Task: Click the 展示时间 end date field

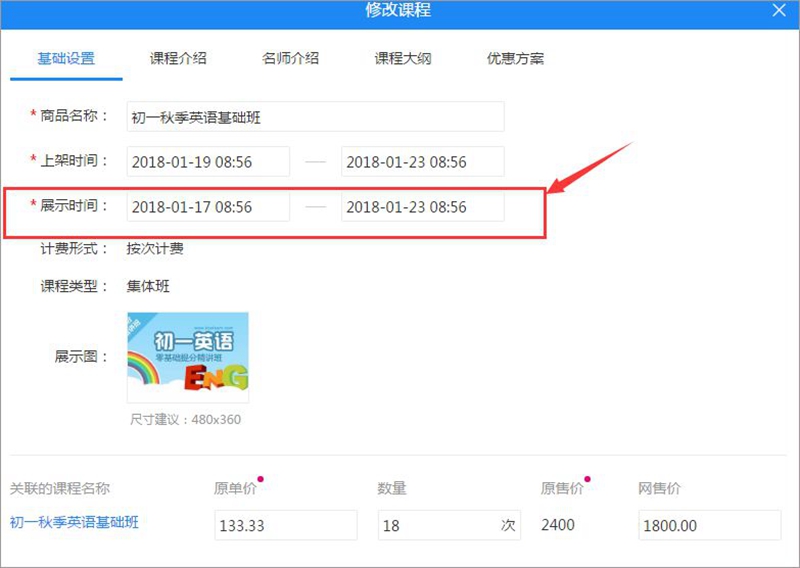Action: click(422, 207)
